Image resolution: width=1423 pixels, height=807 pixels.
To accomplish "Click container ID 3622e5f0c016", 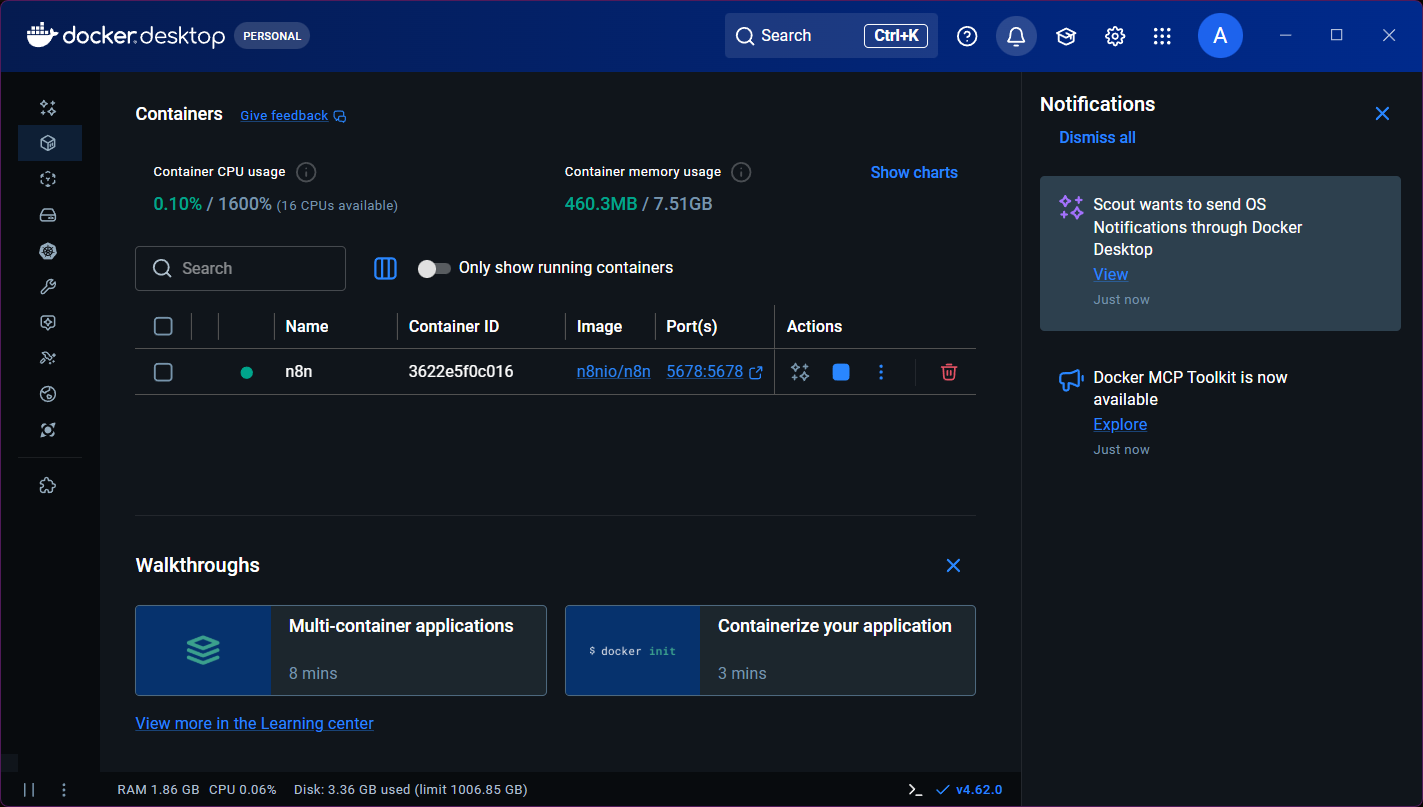I will coord(461,372).
